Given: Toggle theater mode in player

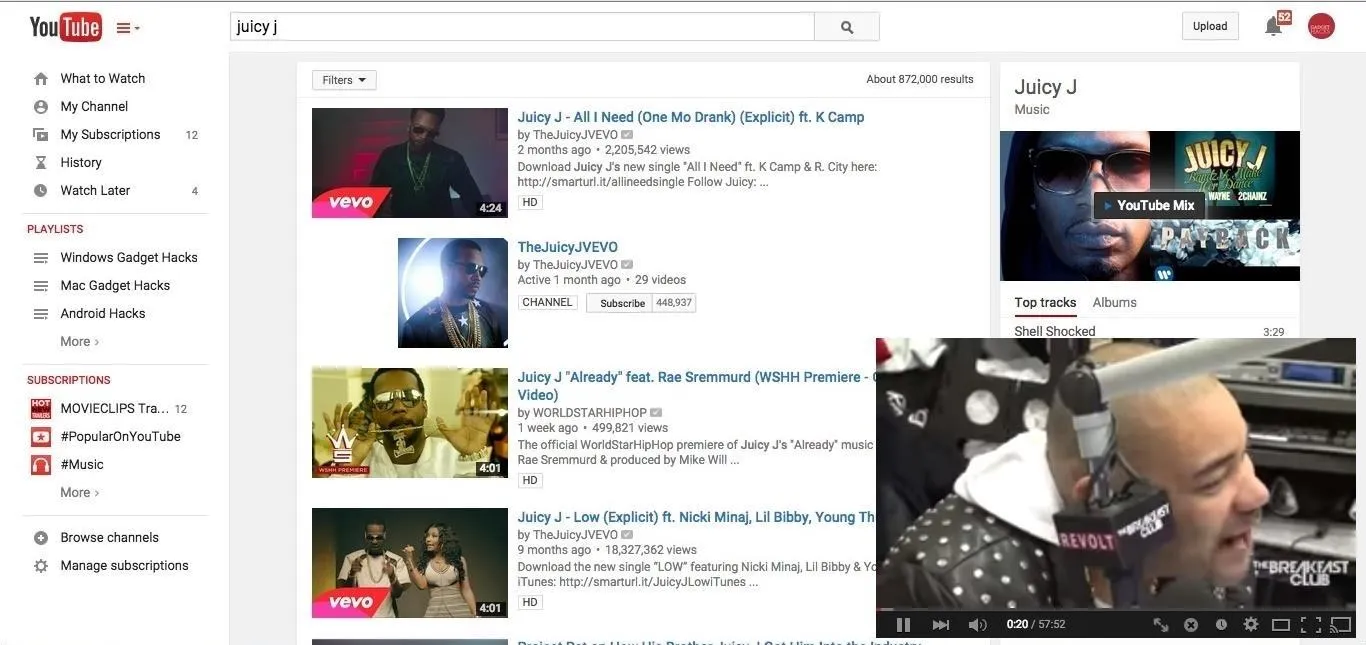Looking at the screenshot, I should (x=1280, y=624).
